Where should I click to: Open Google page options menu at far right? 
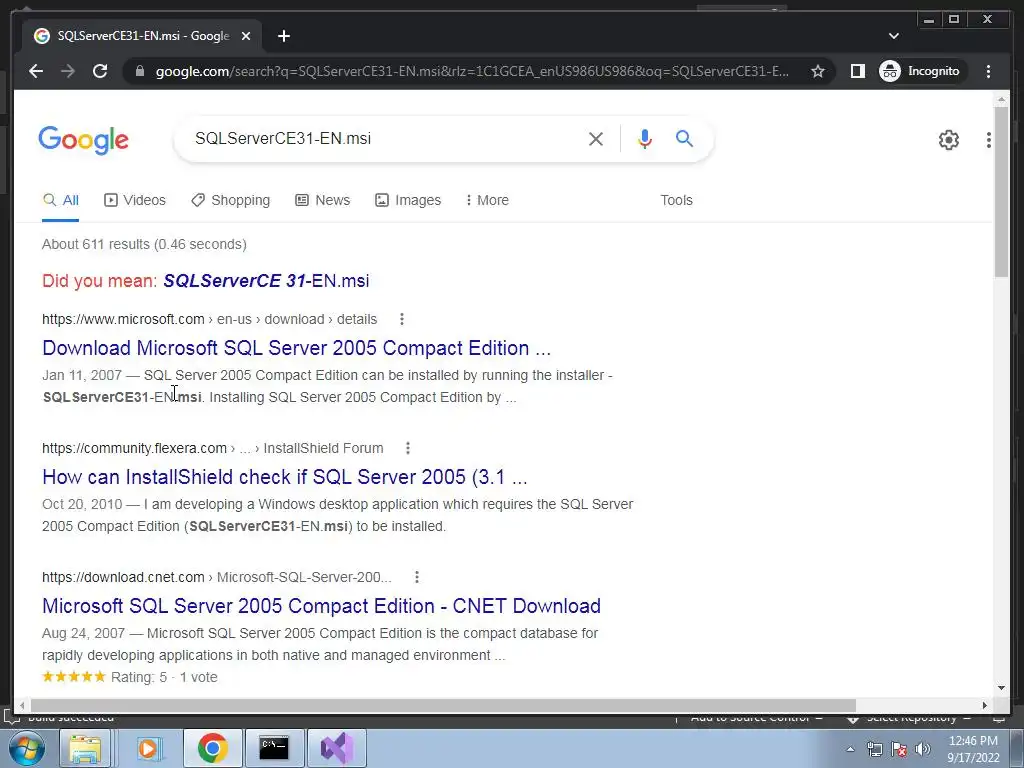[989, 140]
